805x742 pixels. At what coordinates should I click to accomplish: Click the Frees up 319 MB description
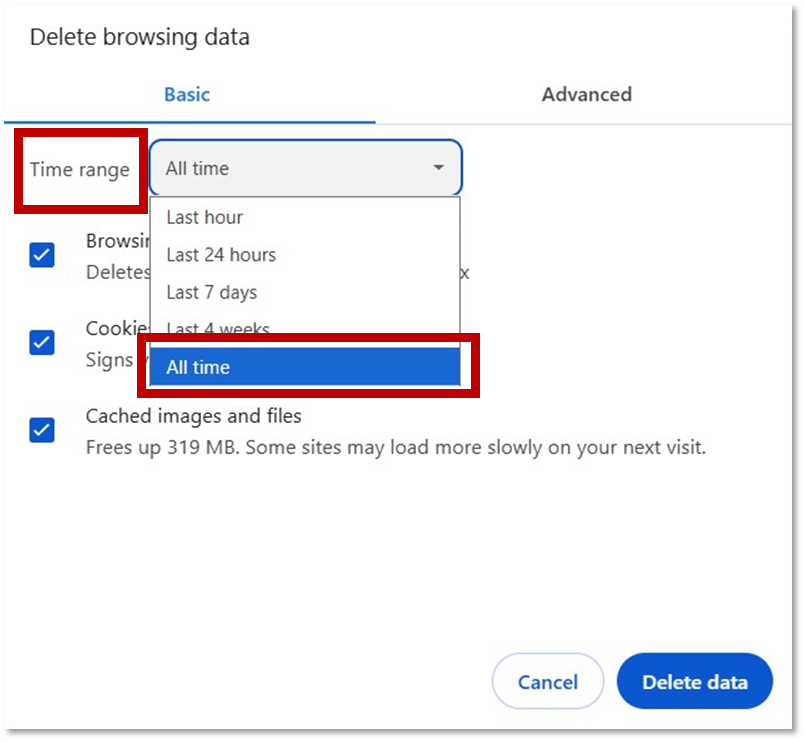[x=395, y=447]
